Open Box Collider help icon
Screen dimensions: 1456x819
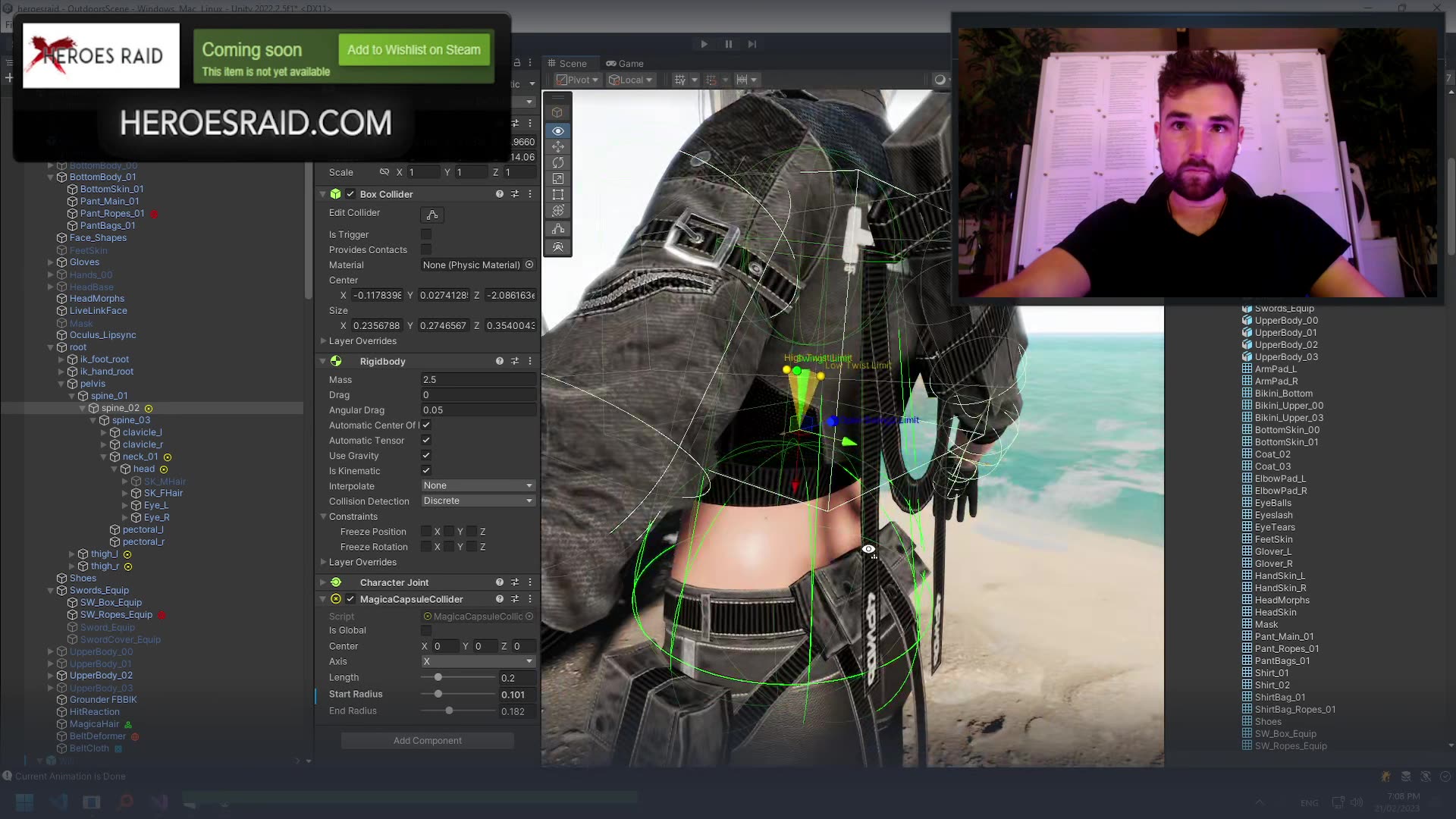[500, 194]
